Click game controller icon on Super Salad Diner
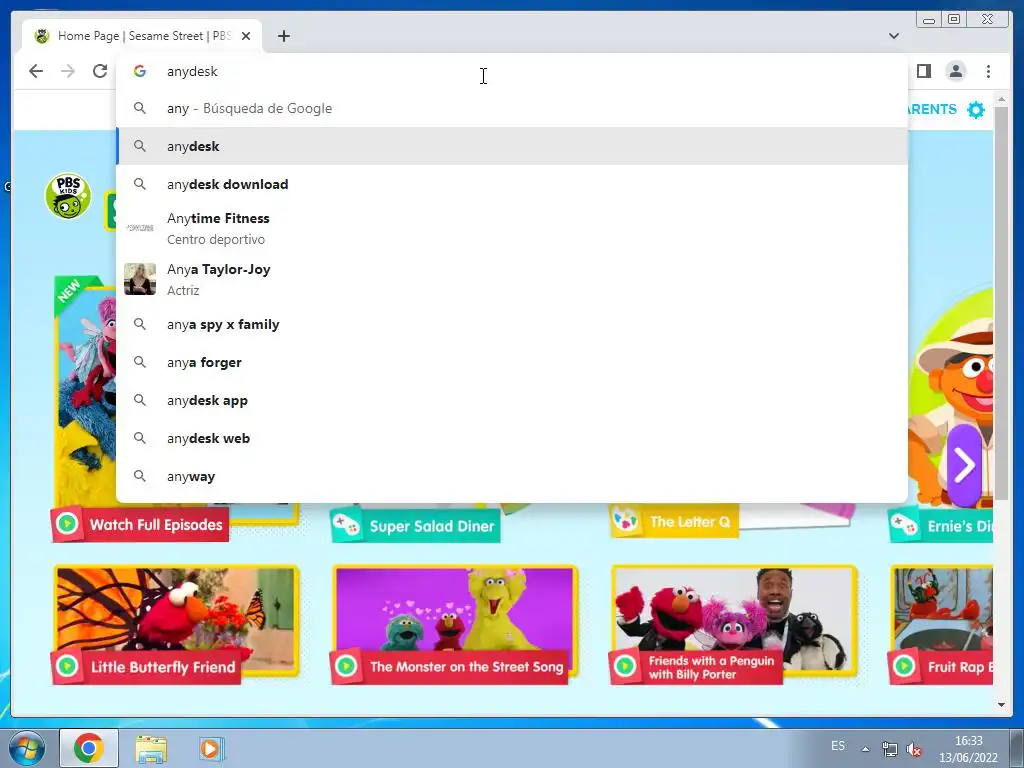 (346, 525)
